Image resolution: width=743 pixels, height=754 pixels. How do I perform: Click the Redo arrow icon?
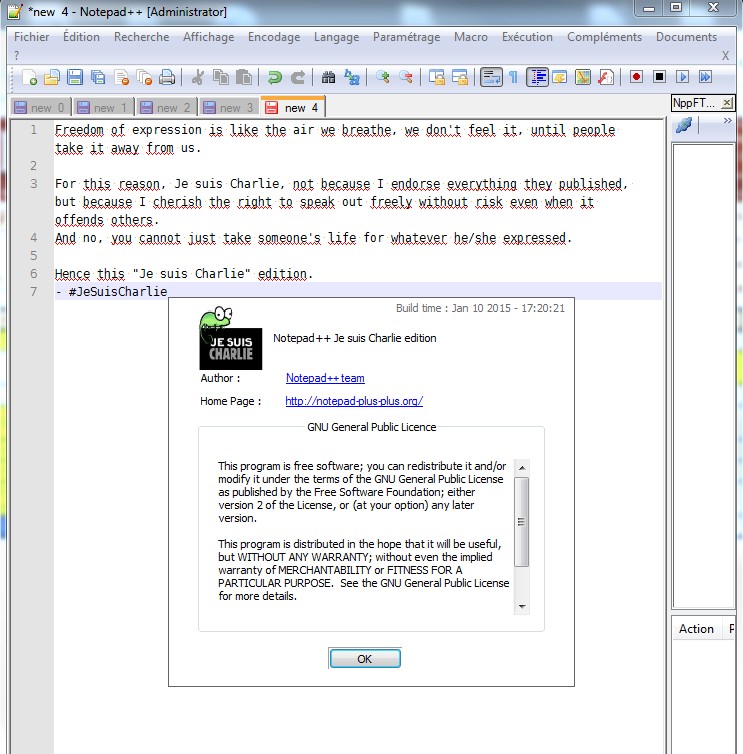298,77
